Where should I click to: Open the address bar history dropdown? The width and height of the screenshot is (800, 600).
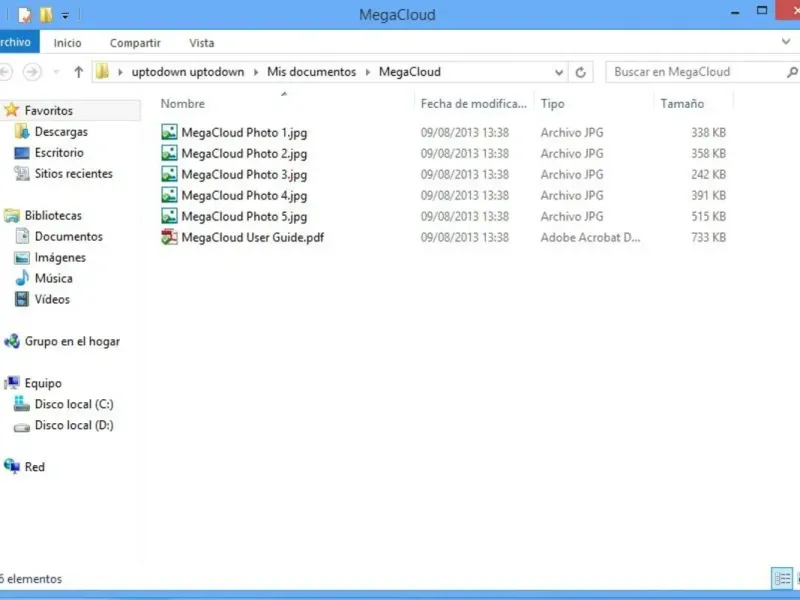[x=559, y=72]
